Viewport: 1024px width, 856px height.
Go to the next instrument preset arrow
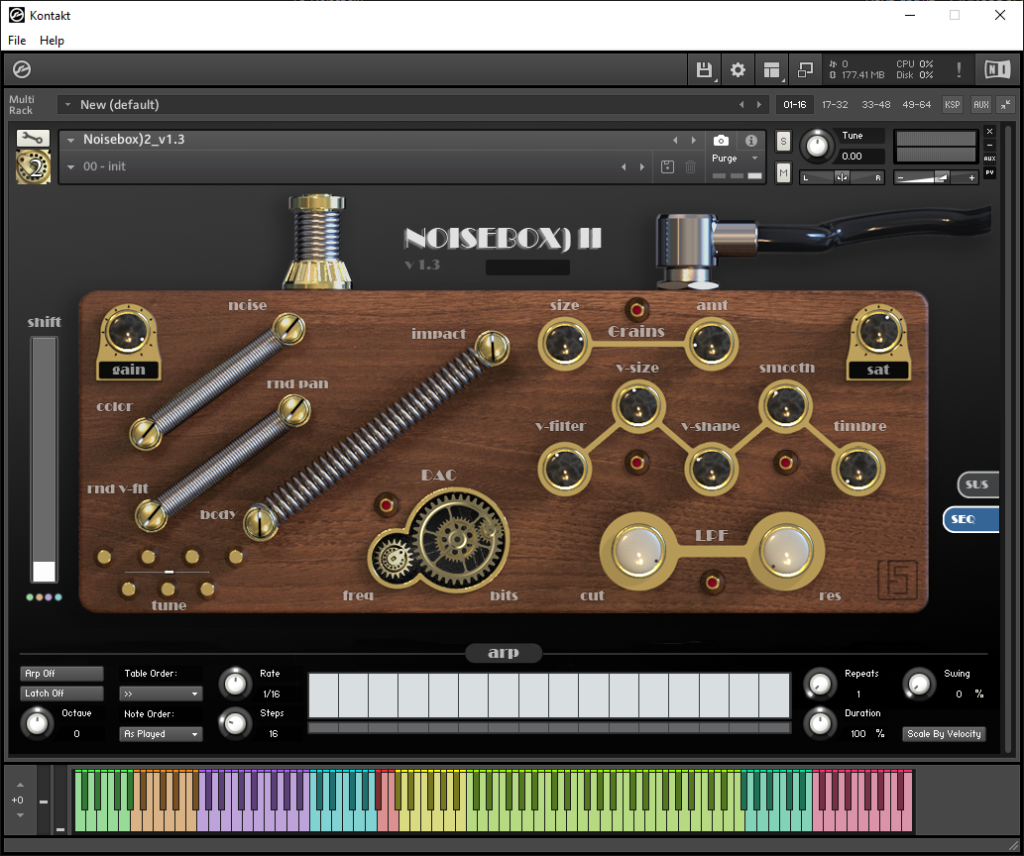pos(694,140)
